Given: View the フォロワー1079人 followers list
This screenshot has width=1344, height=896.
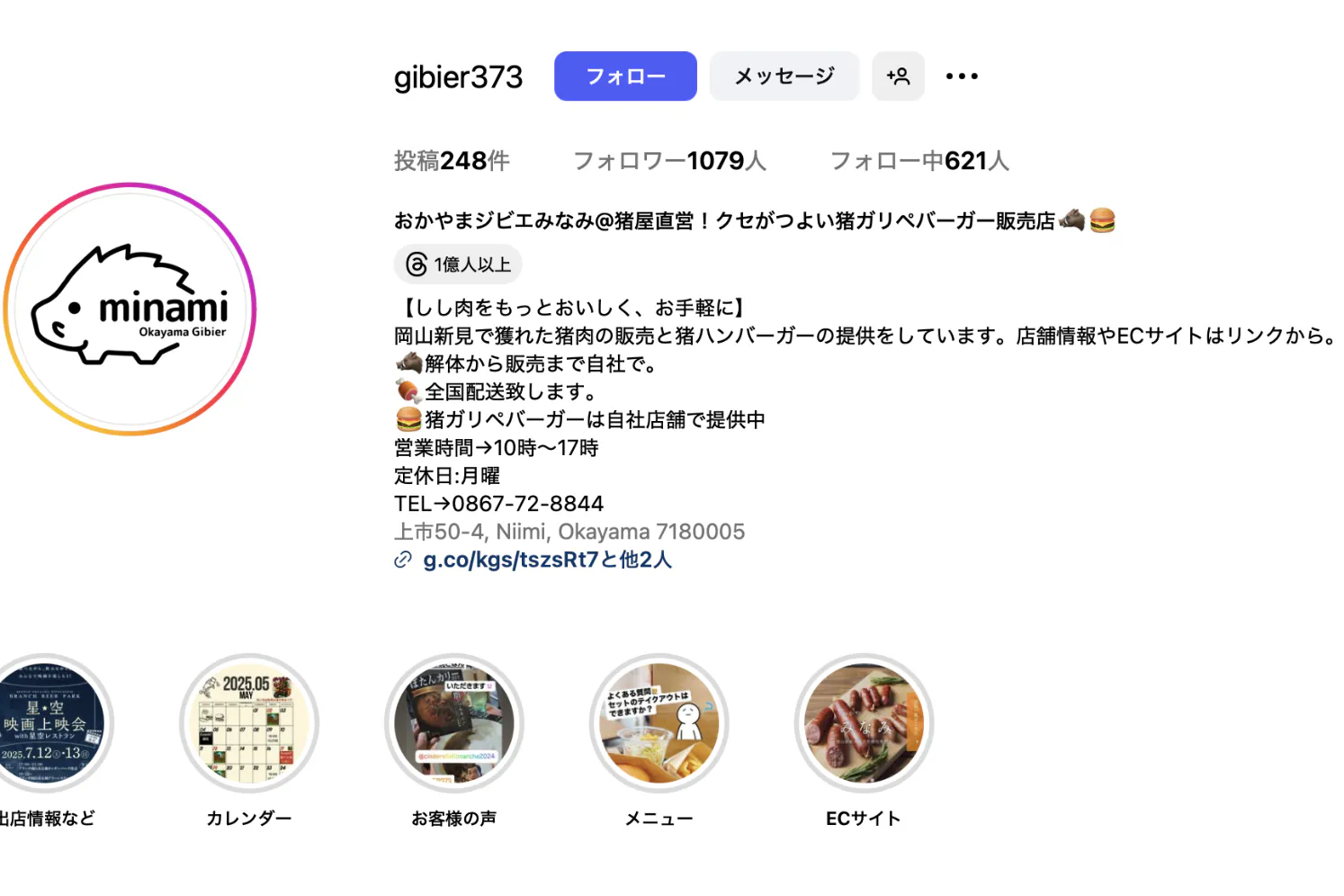Looking at the screenshot, I should click(x=669, y=161).
